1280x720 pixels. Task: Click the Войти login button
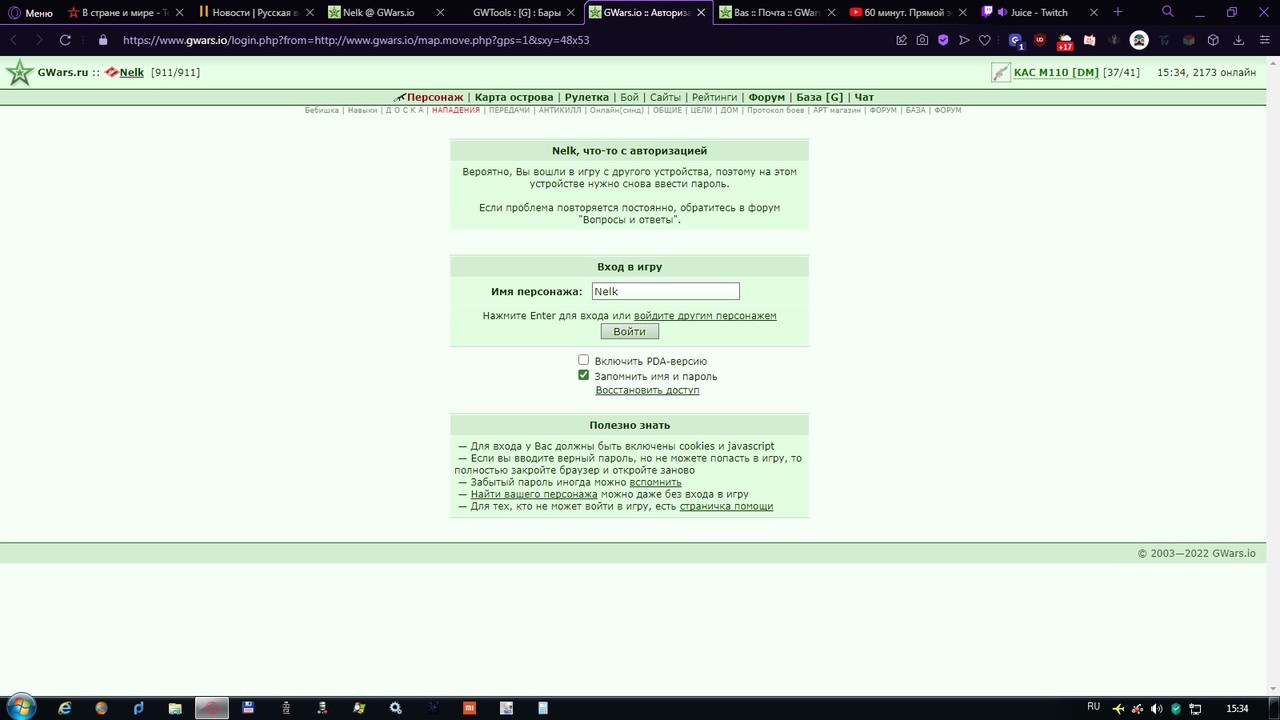tap(629, 331)
